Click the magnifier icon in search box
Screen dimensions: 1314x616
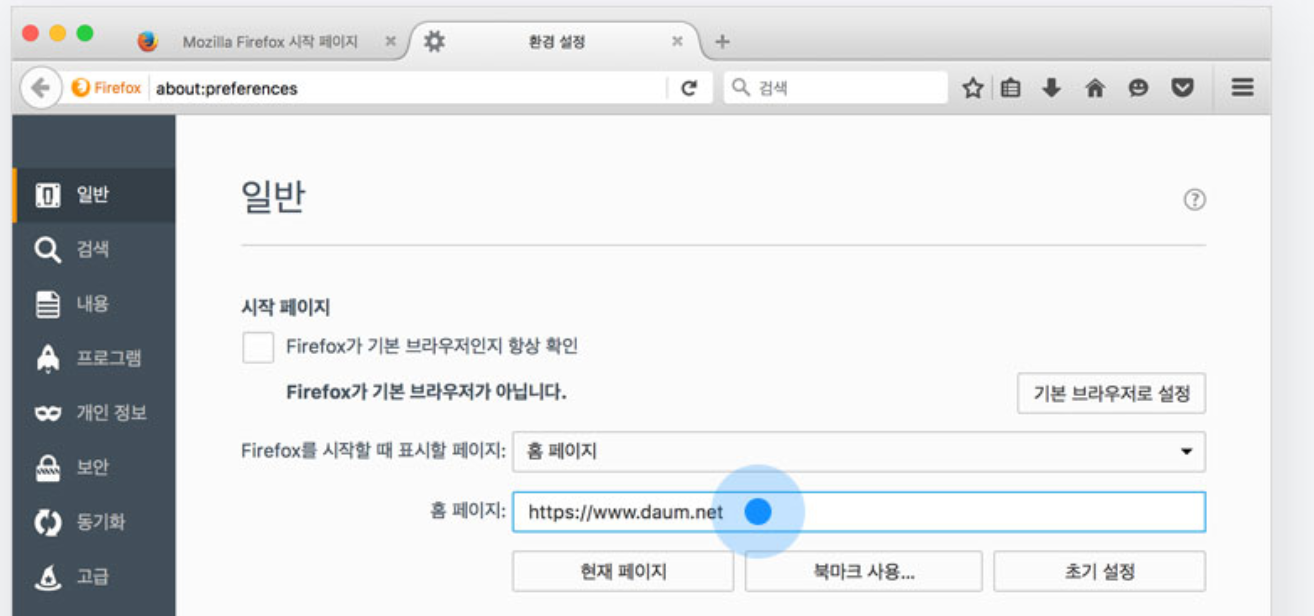coord(741,88)
